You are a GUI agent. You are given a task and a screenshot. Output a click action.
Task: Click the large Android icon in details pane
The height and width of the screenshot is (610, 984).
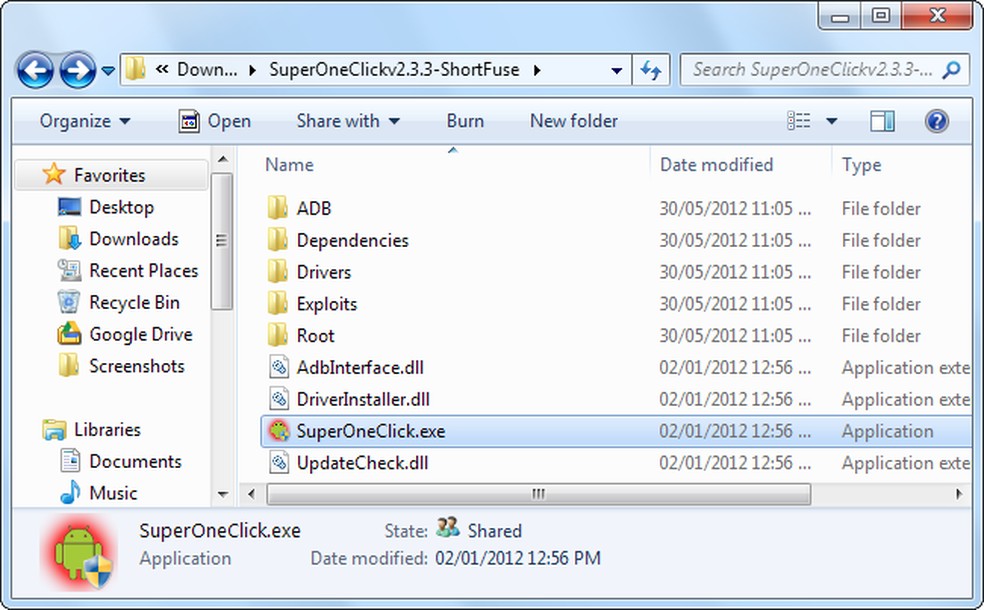(78, 553)
